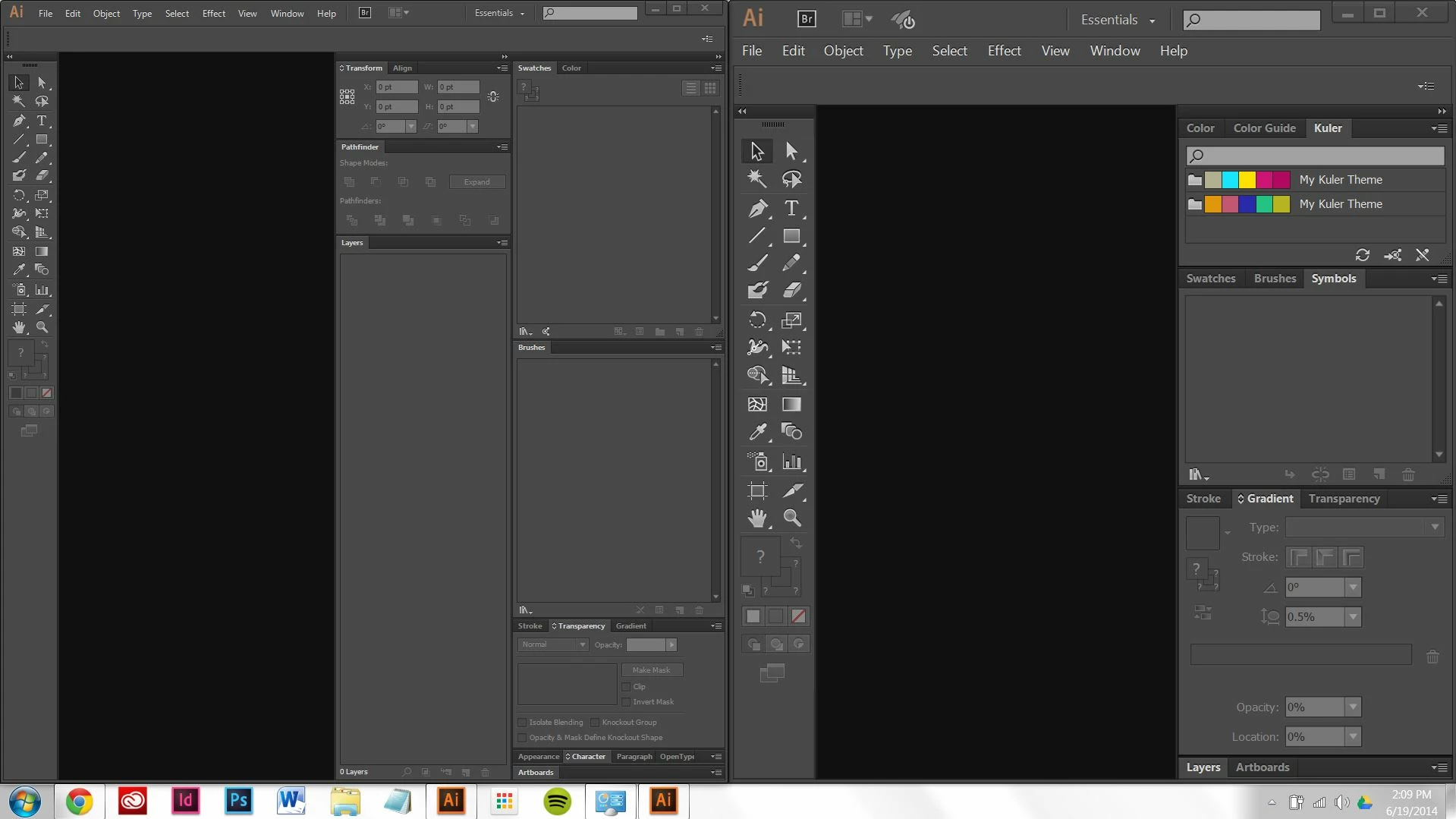1456x819 pixels.
Task: Open Spotify from the Windows taskbar
Action: point(558,801)
